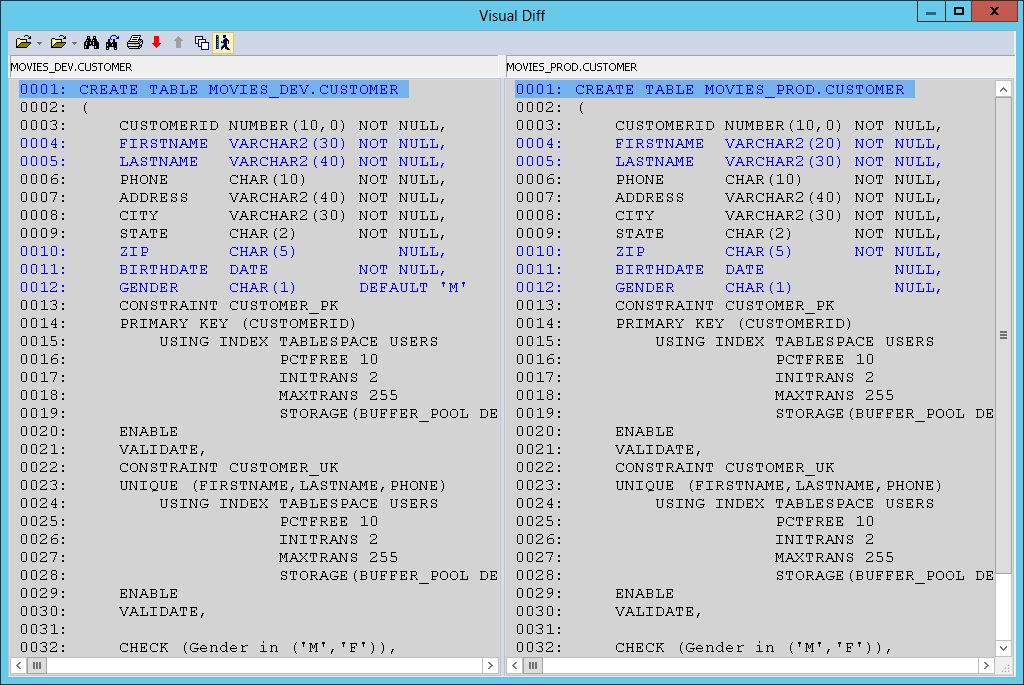Screen dimensions: 1024x685
Task: Open right file with second folder icon
Action: pos(58,42)
